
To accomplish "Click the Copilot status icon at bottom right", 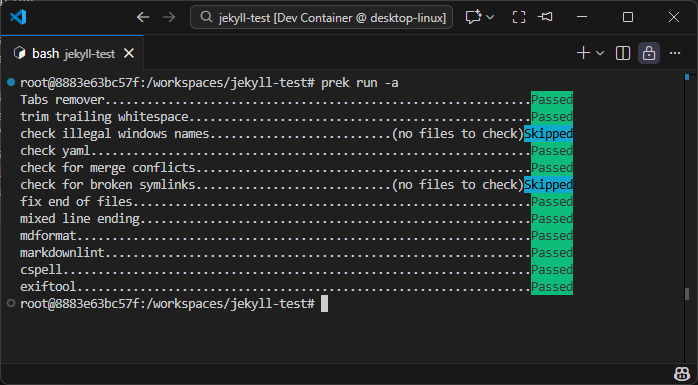I will pos(682,373).
